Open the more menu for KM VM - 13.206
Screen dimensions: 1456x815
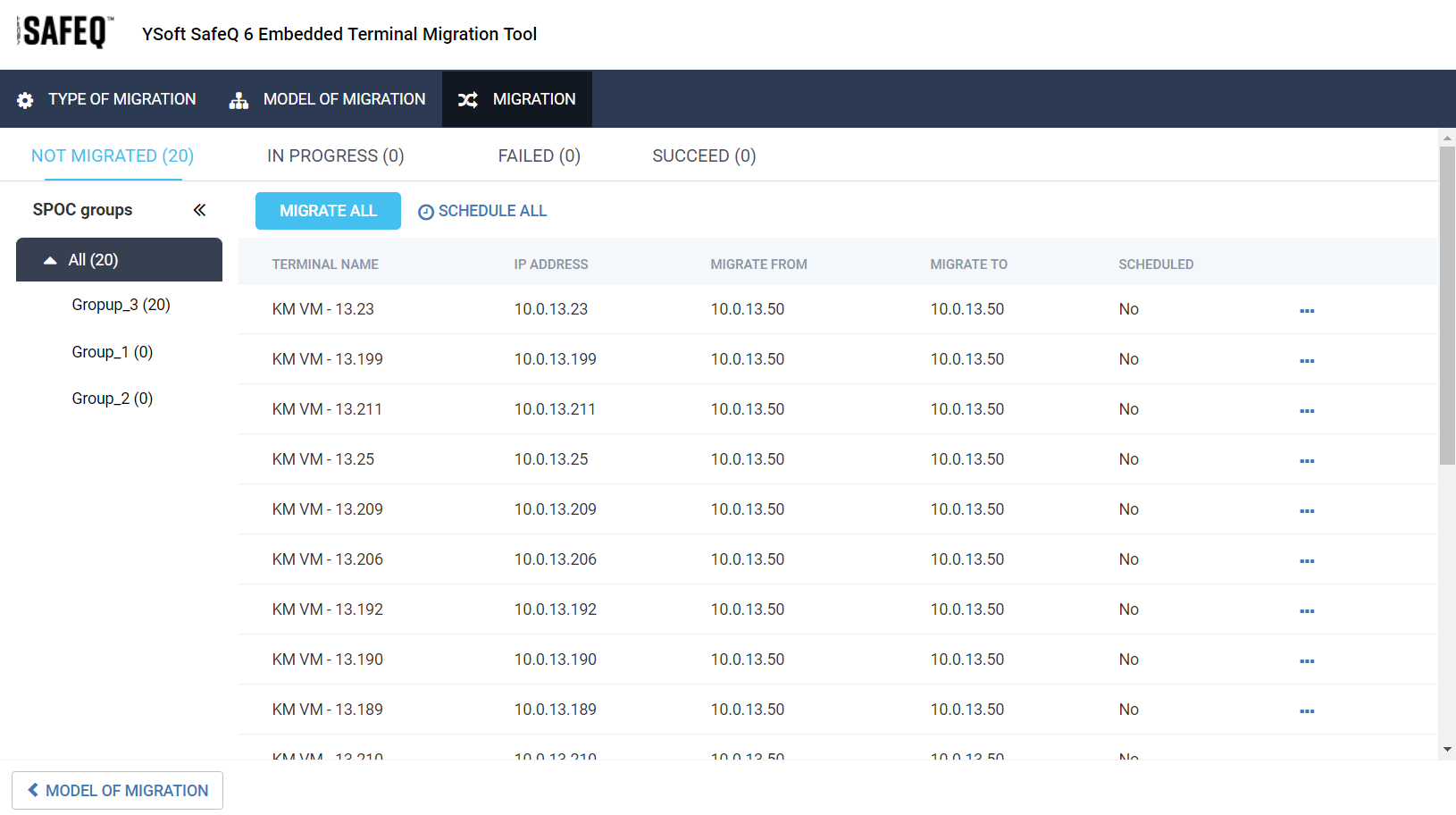point(1307,560)
